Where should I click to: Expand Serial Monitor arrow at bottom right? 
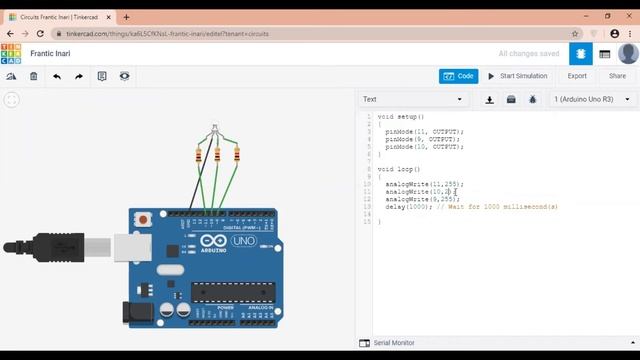[633, 343]
